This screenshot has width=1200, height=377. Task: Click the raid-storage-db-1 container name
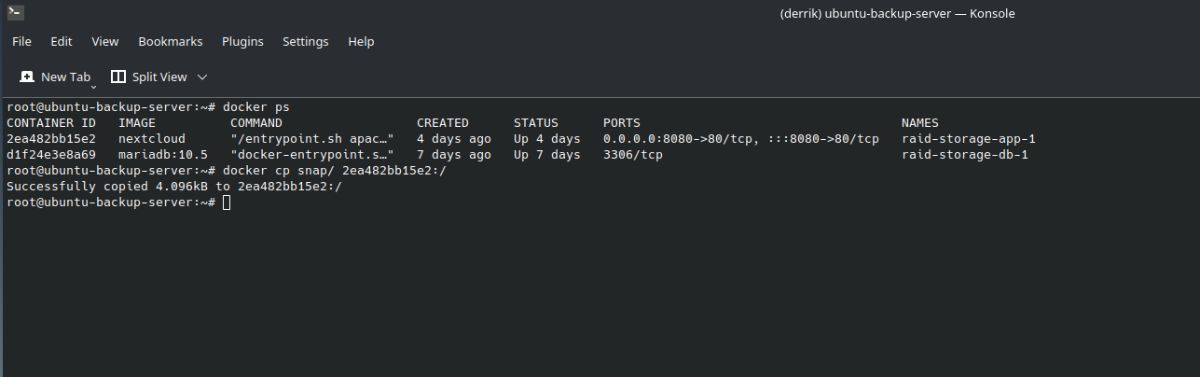click(x=965, y=155)
